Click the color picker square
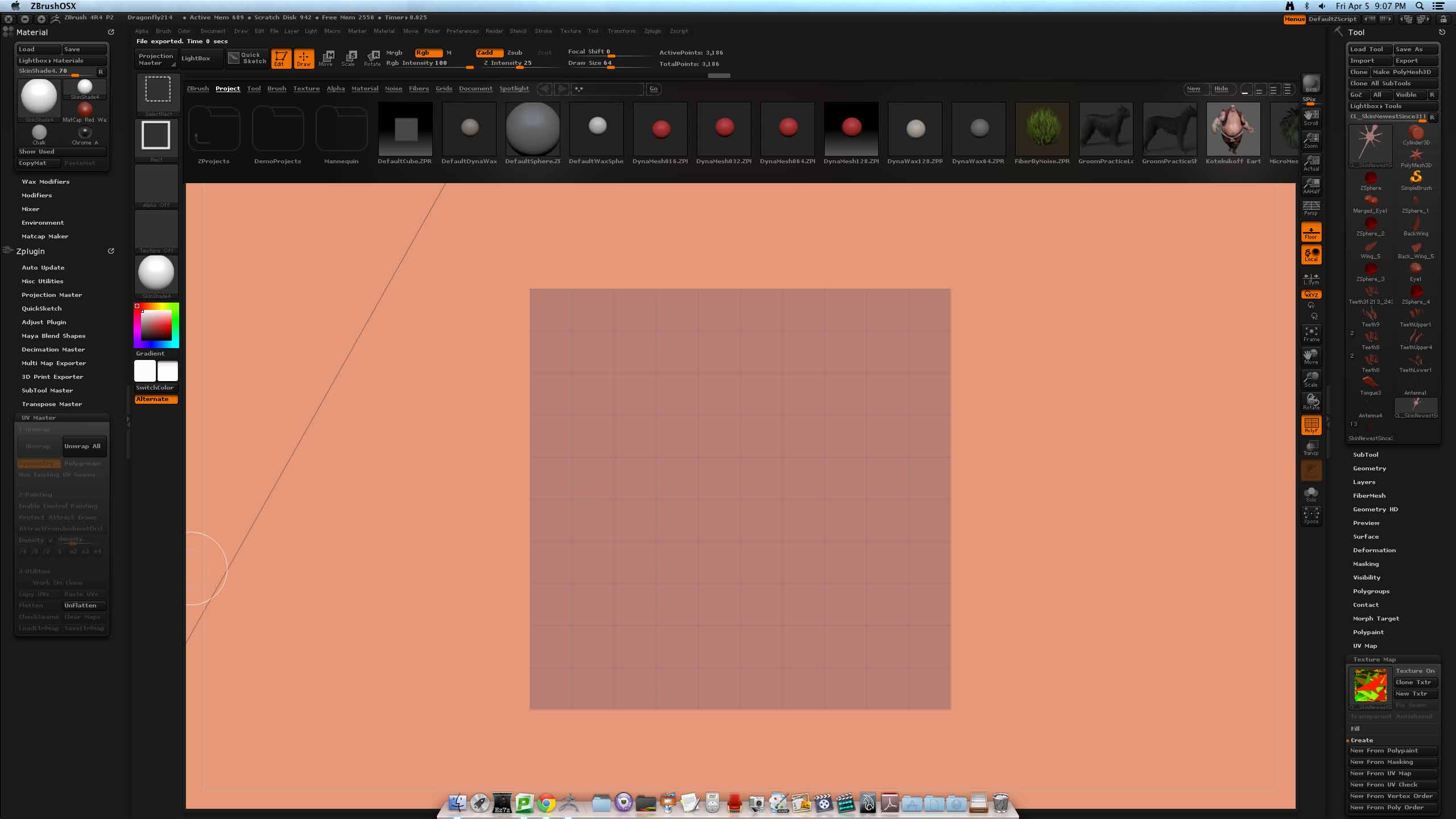Image resolution: width=1456 pixels, height=819 pixels. click(x=156, y=325)
